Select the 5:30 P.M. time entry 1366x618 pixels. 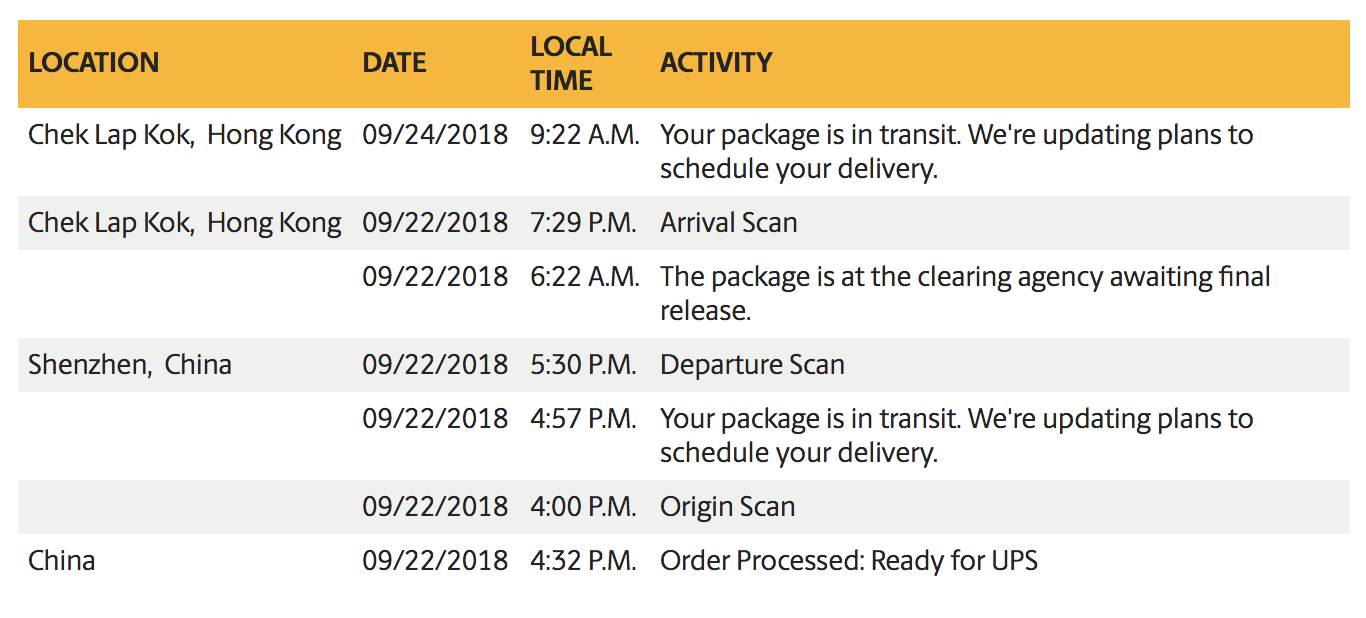583,364
